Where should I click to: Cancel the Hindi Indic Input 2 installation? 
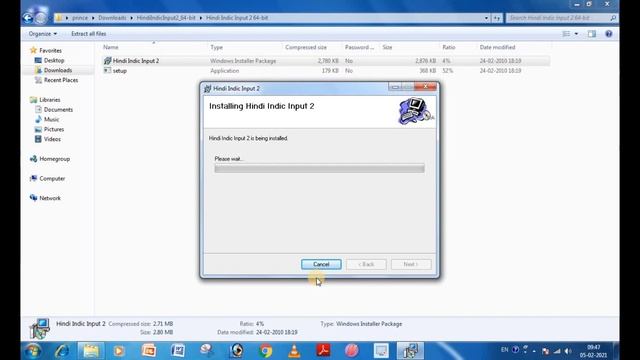321,264
